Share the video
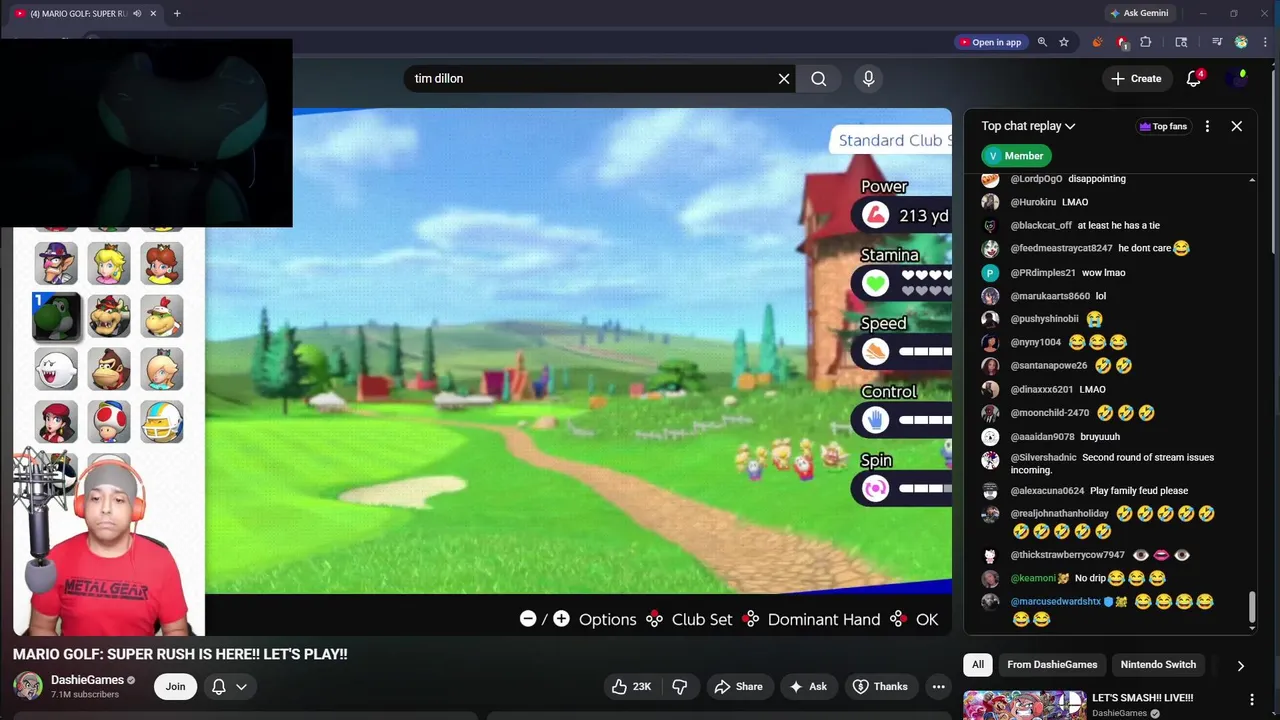 738,686
